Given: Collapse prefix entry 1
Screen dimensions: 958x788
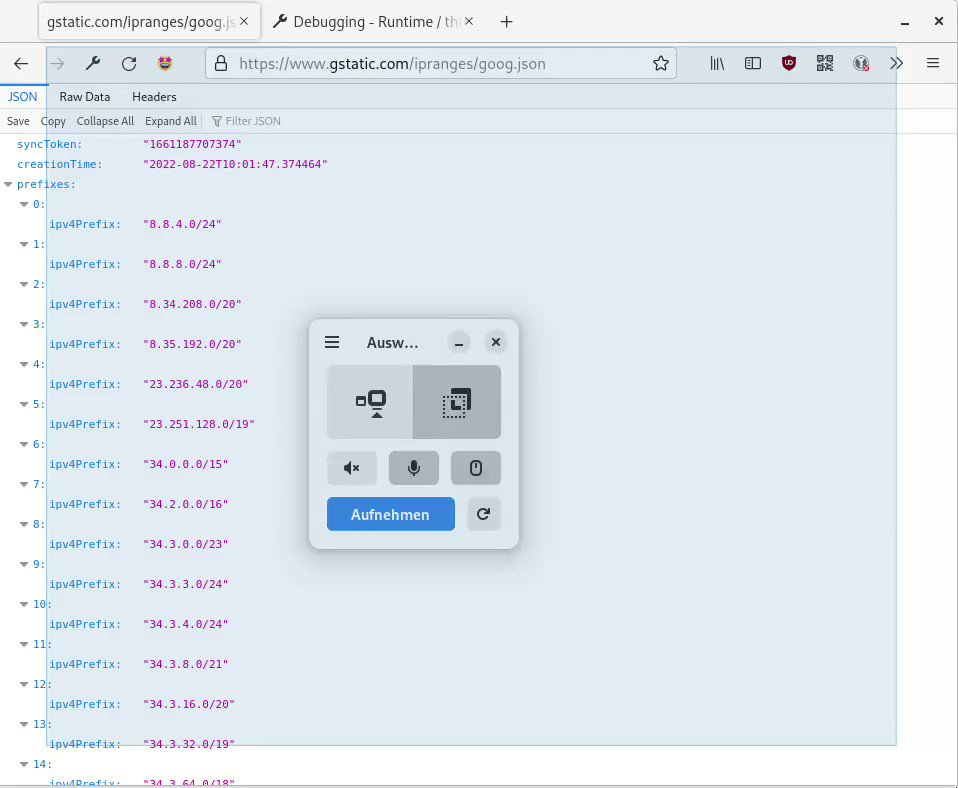Looking at the screenshot, I should [24, 244].
